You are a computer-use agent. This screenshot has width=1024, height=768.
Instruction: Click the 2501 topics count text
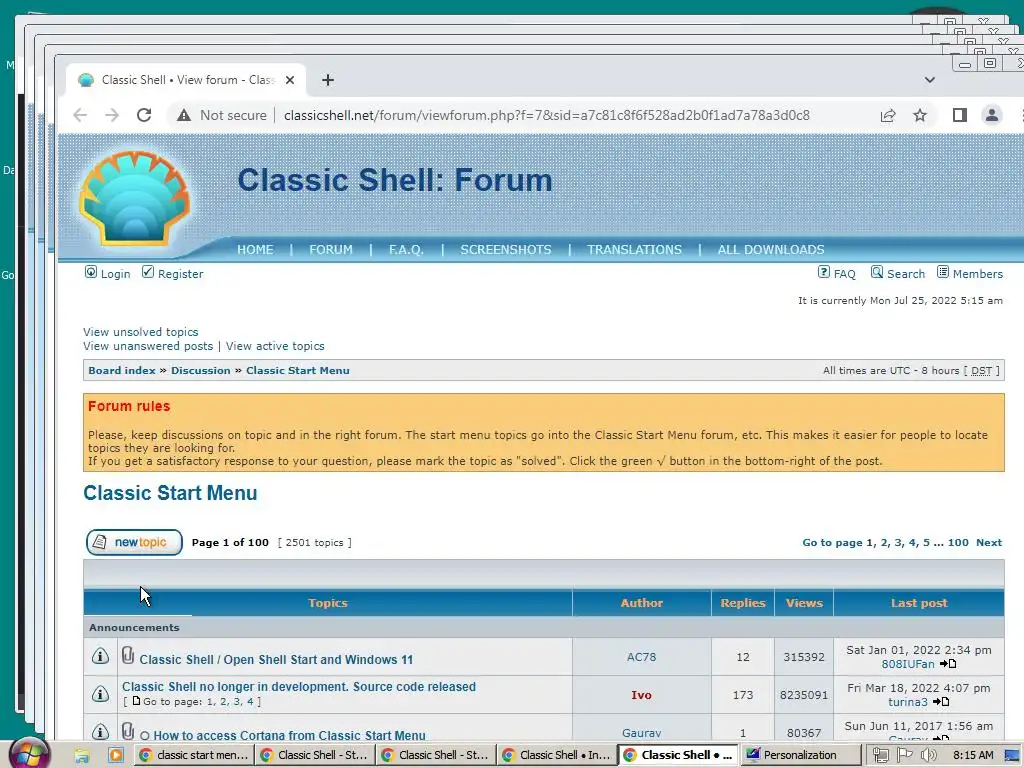click(x=314, y=542)
